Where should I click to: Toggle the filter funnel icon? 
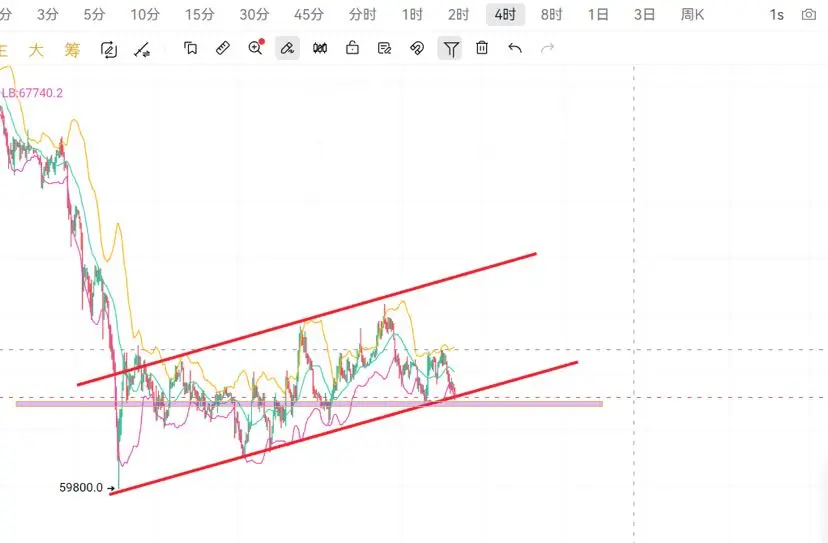click(450, 49)
